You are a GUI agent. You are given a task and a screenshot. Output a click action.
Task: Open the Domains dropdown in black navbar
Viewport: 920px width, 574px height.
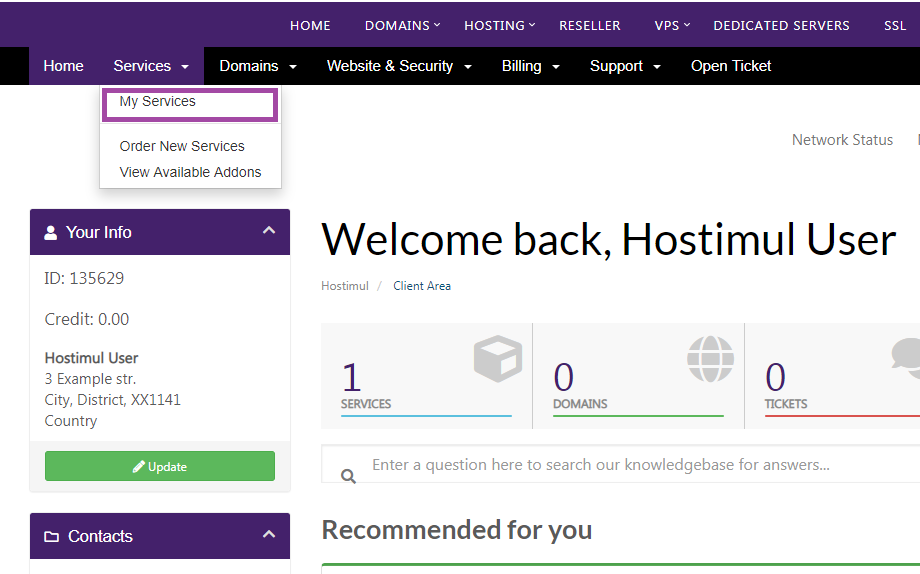(258, 66)
